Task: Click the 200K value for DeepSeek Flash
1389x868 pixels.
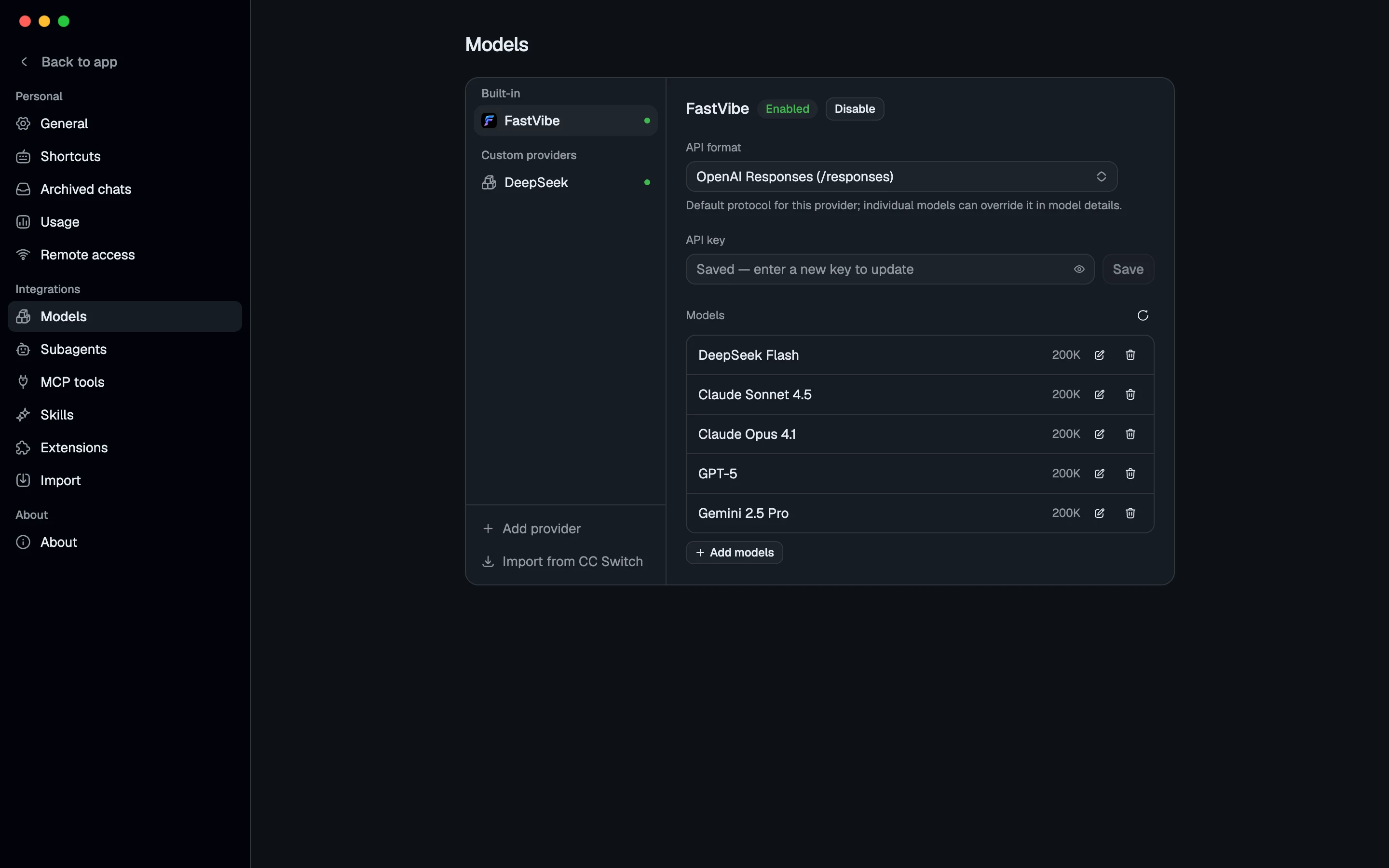Action: coord(1065,355)
